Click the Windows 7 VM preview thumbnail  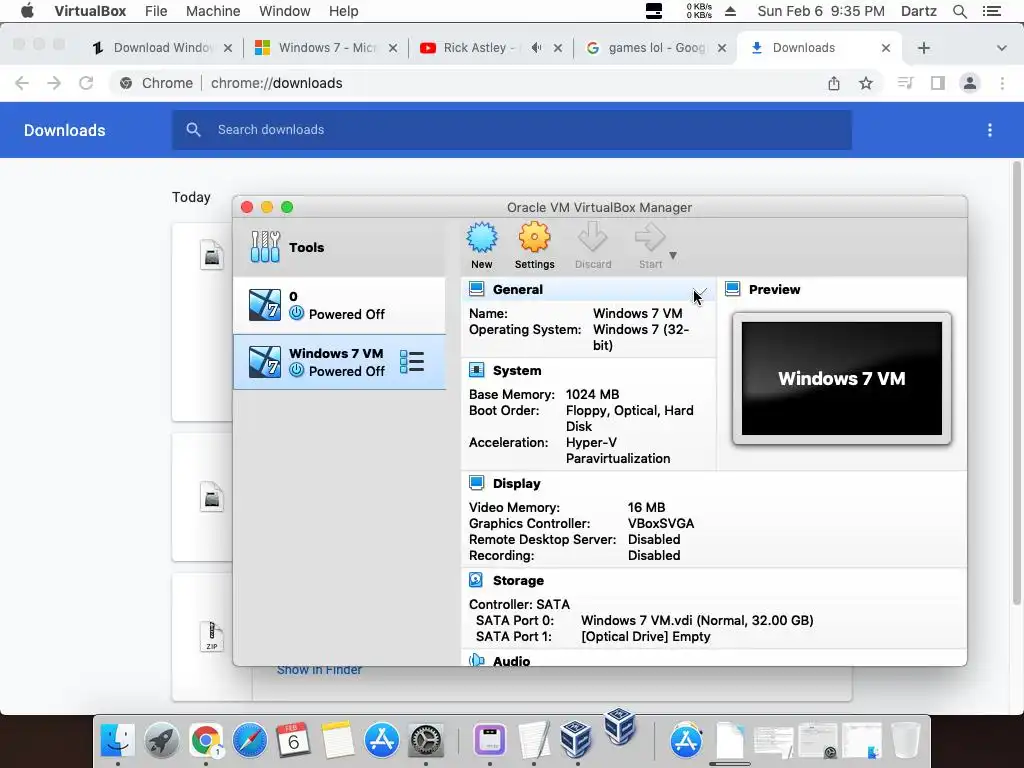pos(842,378)
